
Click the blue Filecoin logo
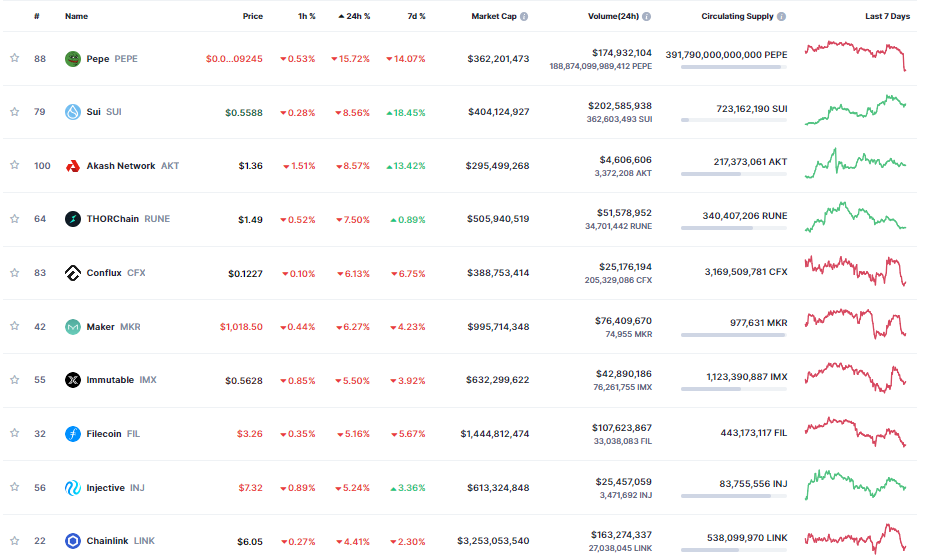(73, 434)
